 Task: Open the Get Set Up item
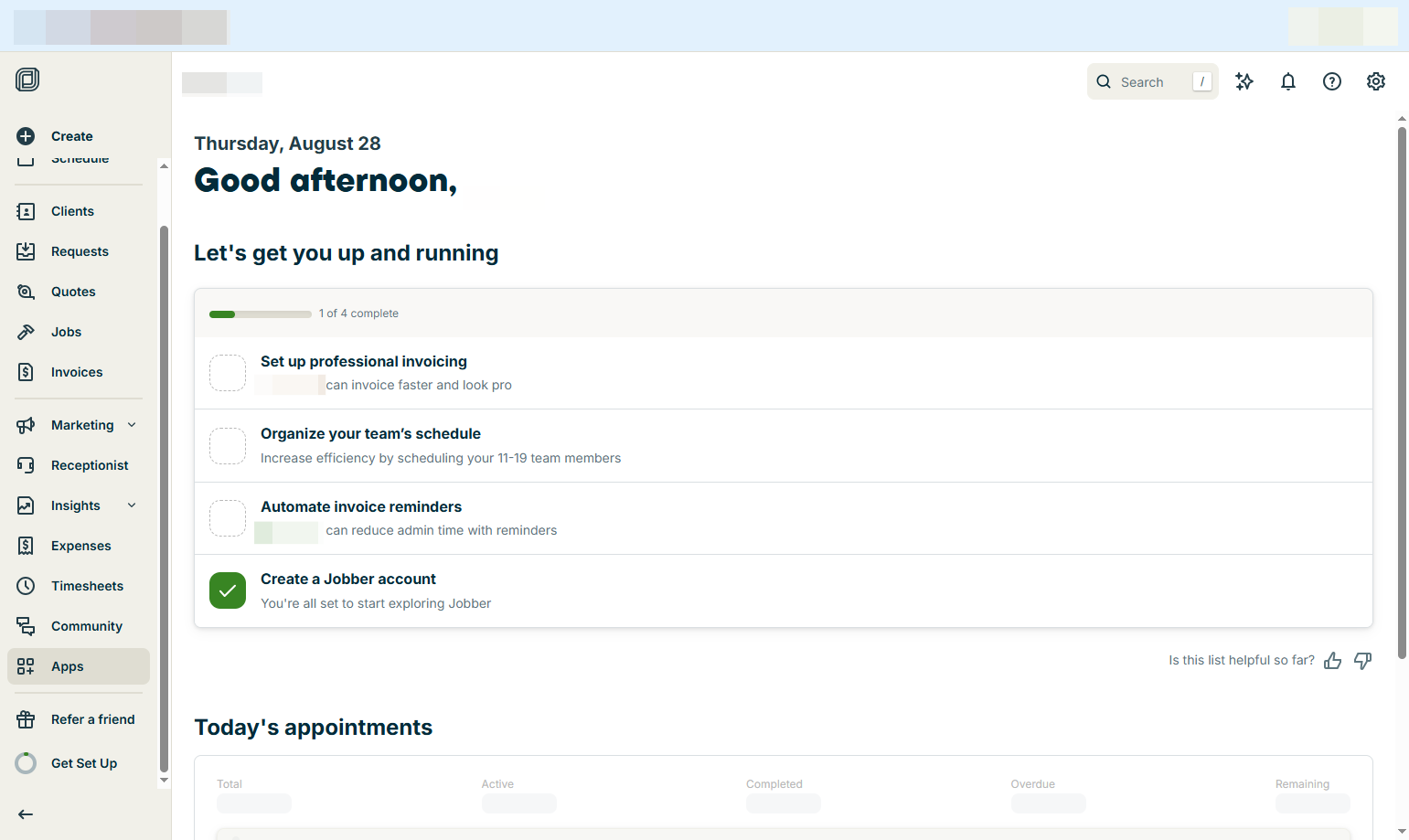point(79,763)
